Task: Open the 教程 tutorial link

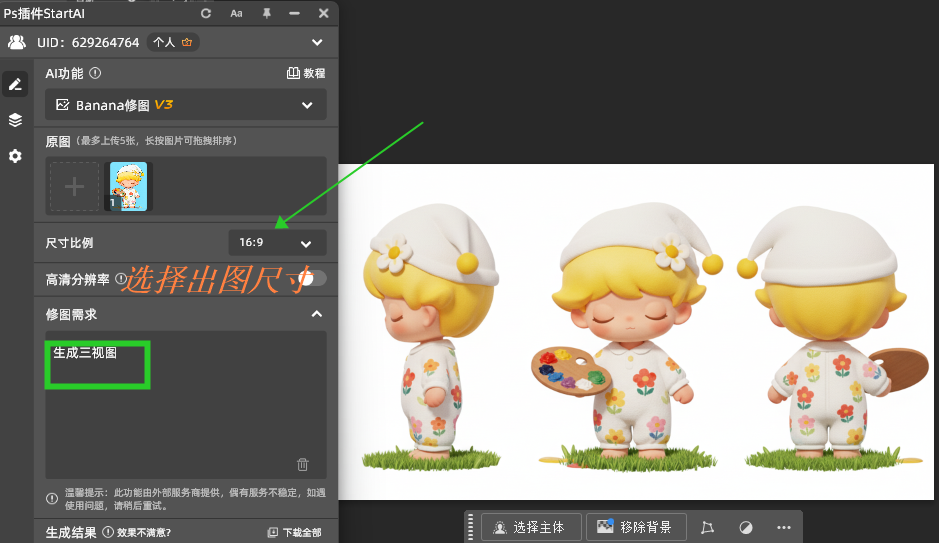Action: point(306,73)
